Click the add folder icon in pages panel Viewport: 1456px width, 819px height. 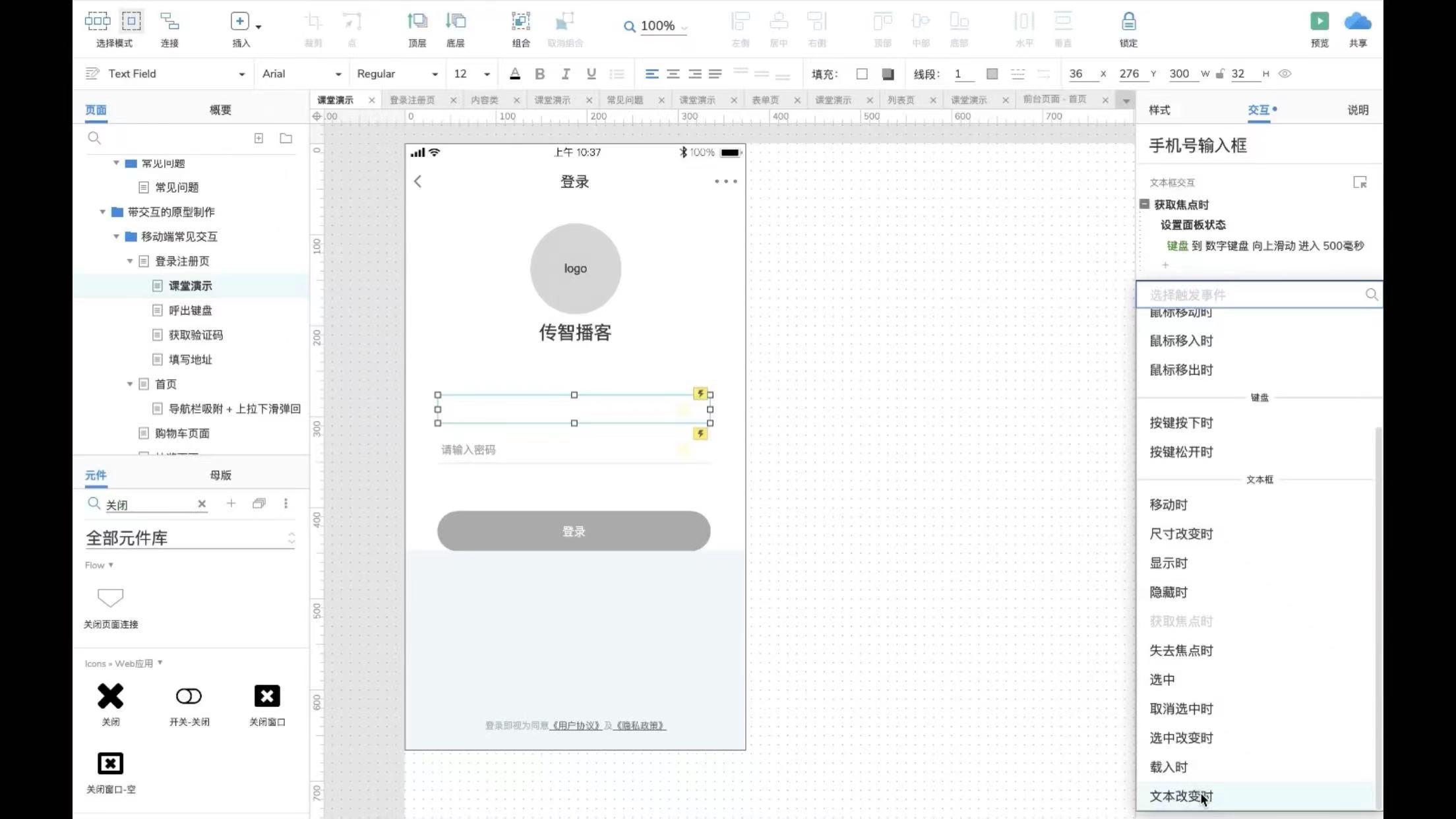[x=286, y=138]
